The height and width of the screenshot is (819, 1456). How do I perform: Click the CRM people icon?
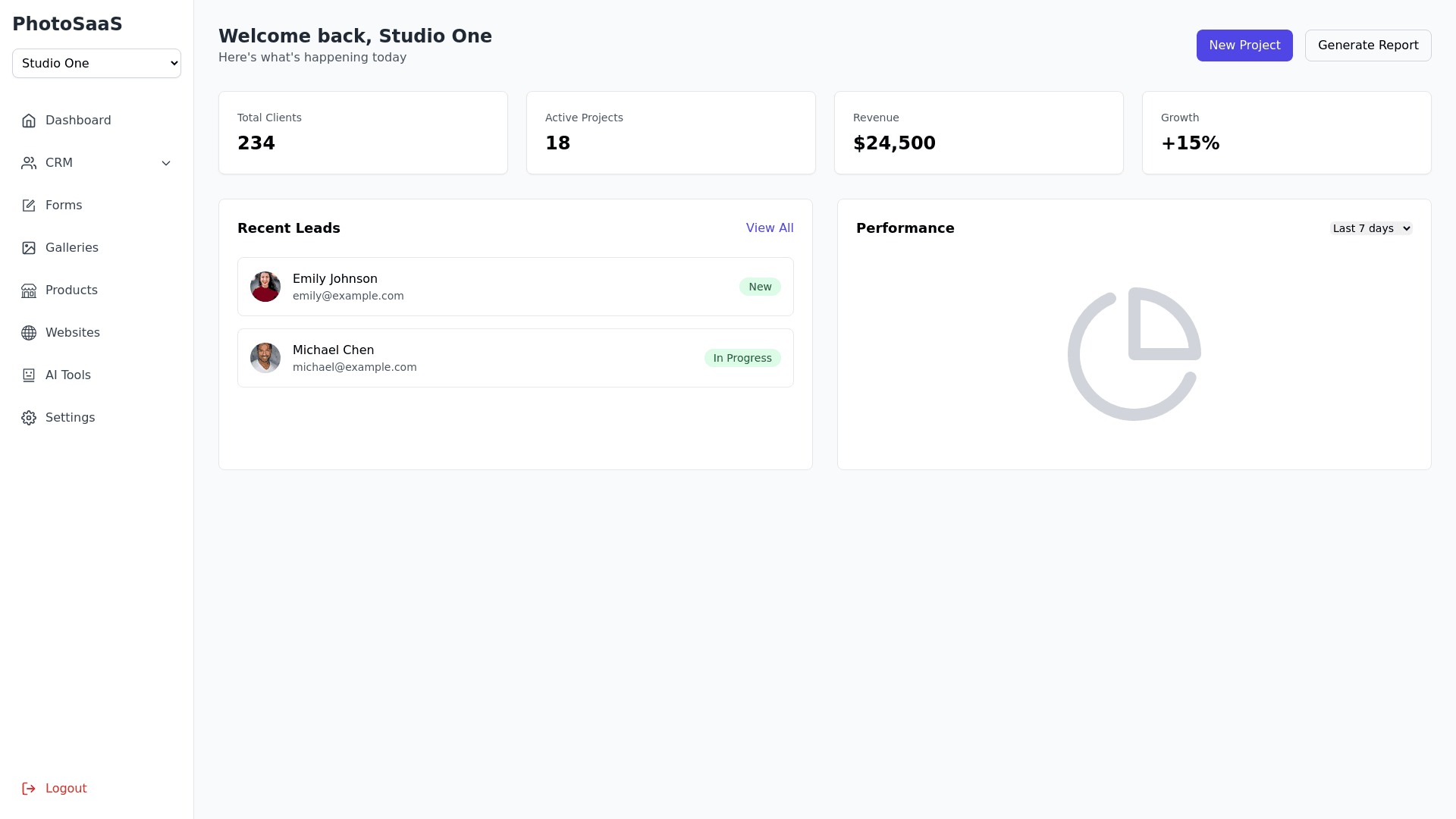pyautogui.click(x=29, y=163)
